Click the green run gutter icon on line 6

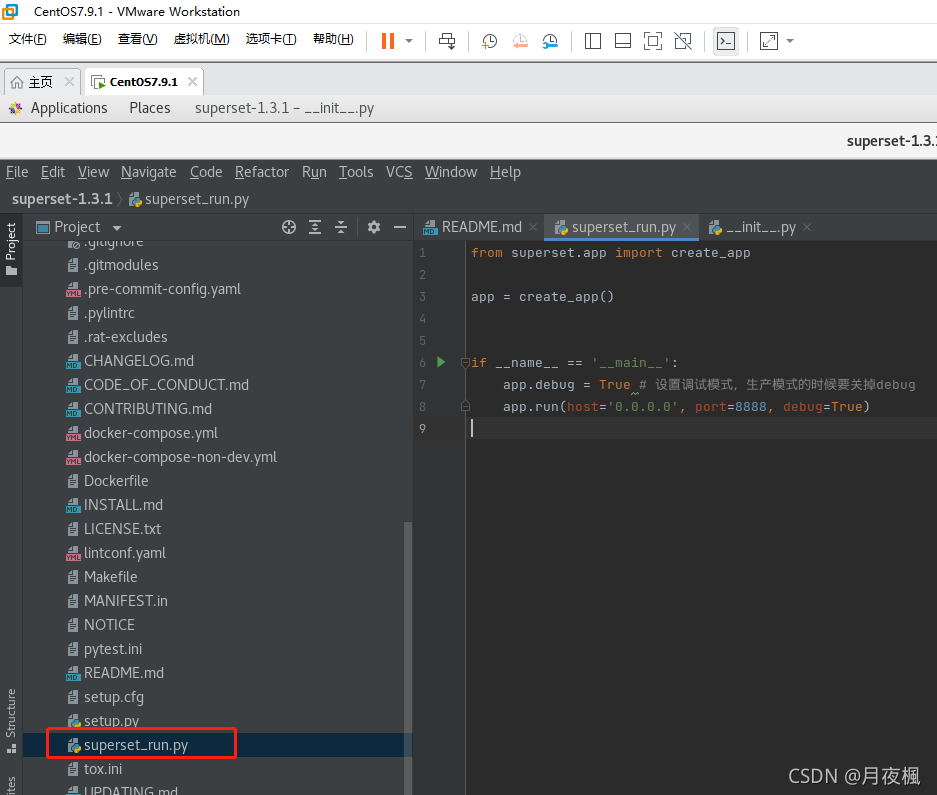[441, 362]
